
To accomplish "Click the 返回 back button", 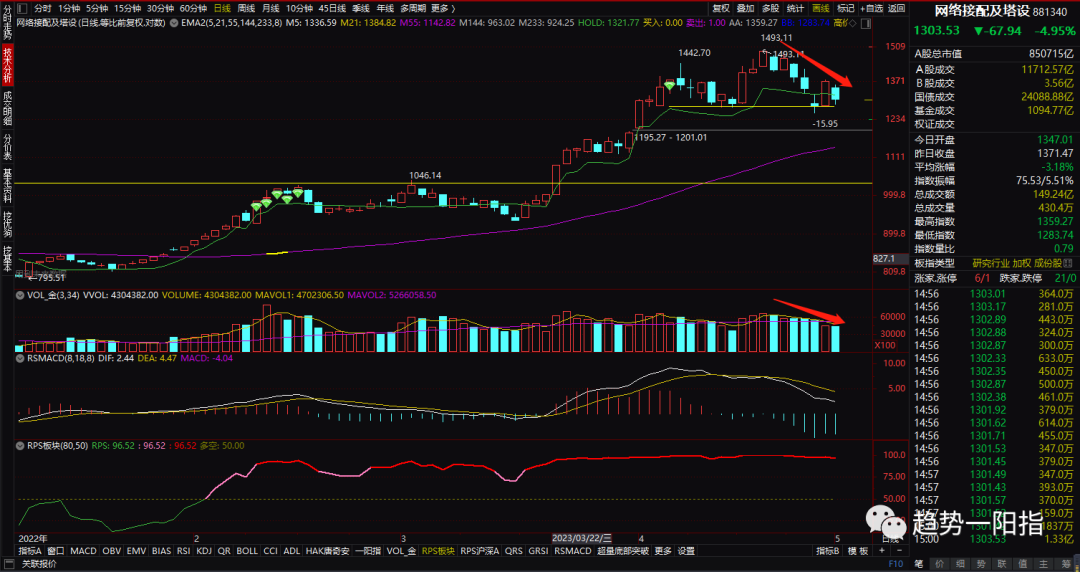I will pos(897,8).
